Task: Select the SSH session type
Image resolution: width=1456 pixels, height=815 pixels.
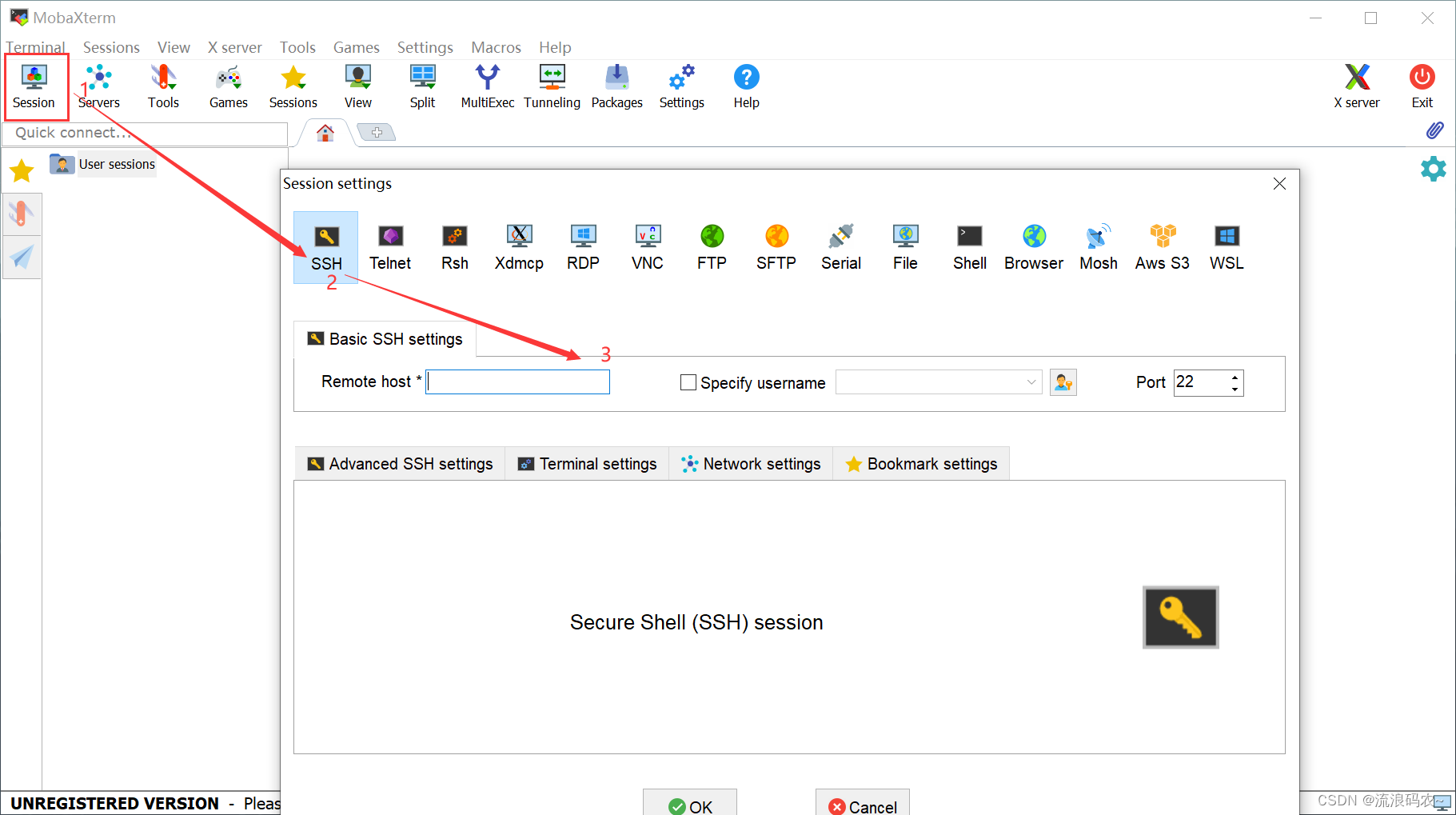Action: click(x=326, y=247)
